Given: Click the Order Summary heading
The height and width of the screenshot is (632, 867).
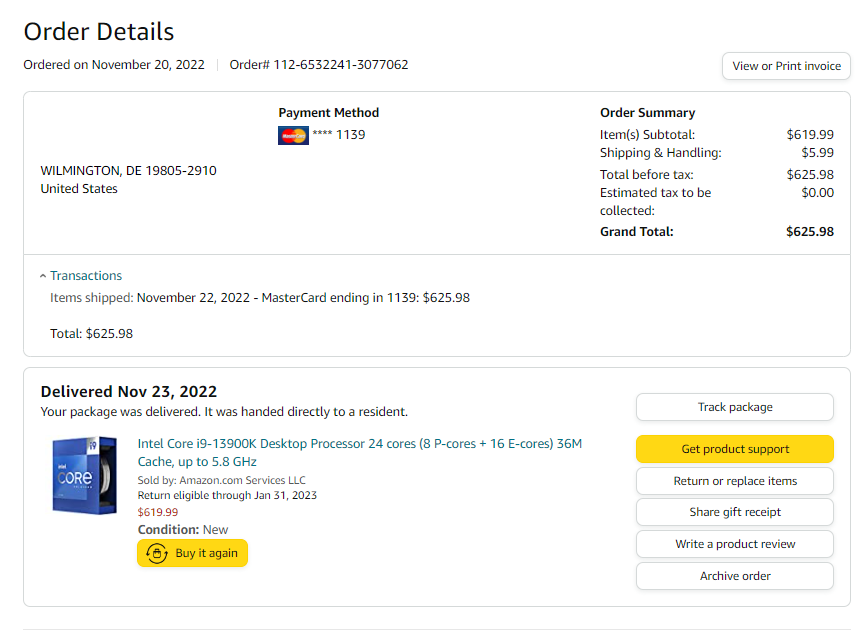Looking at the screenshot, I should click(647, 113).
